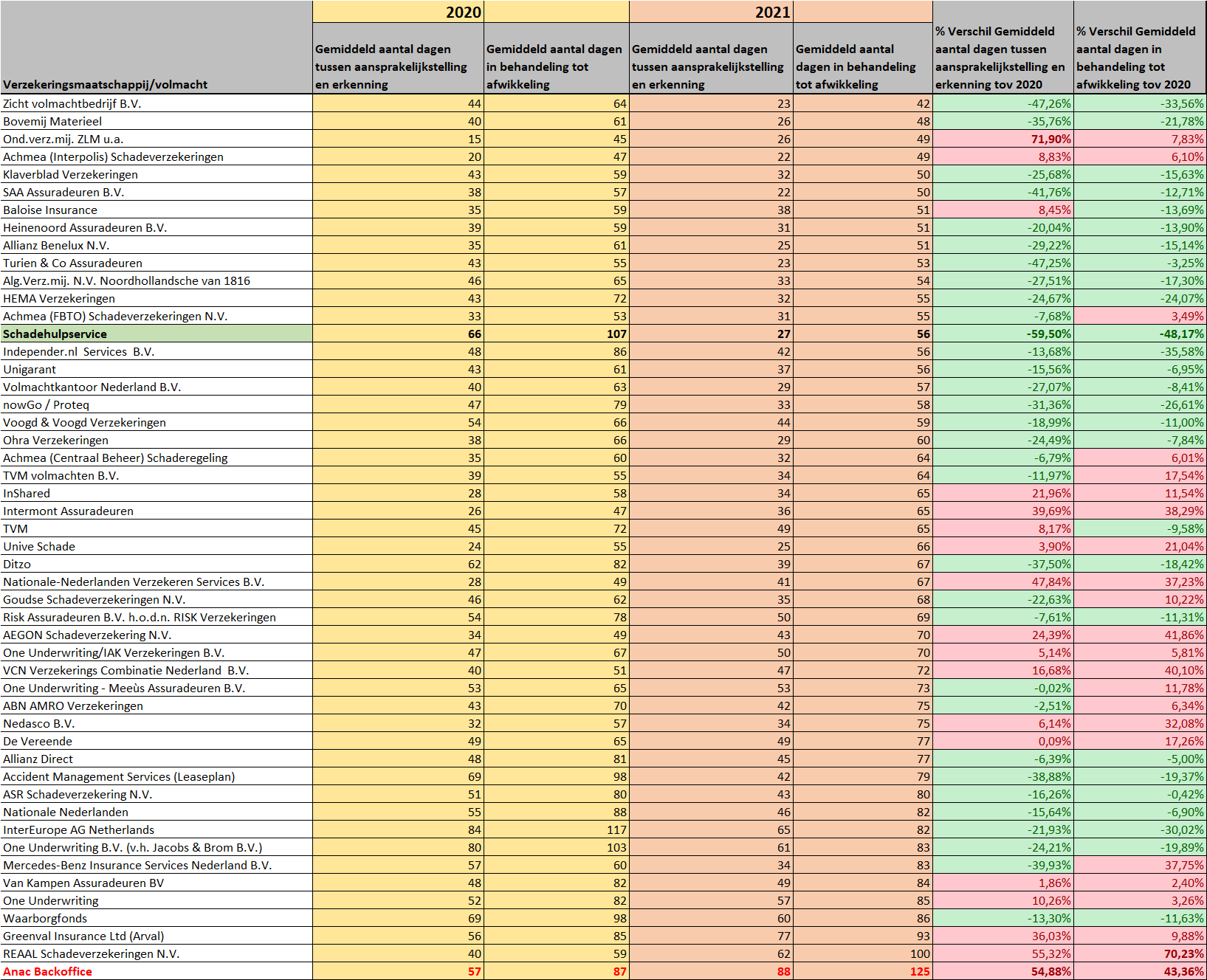1207x980 pixels.
Task: Click Nationale-Nederlanden Verzekeren Services B.V. cell
Action: click(x=157, y=582)
